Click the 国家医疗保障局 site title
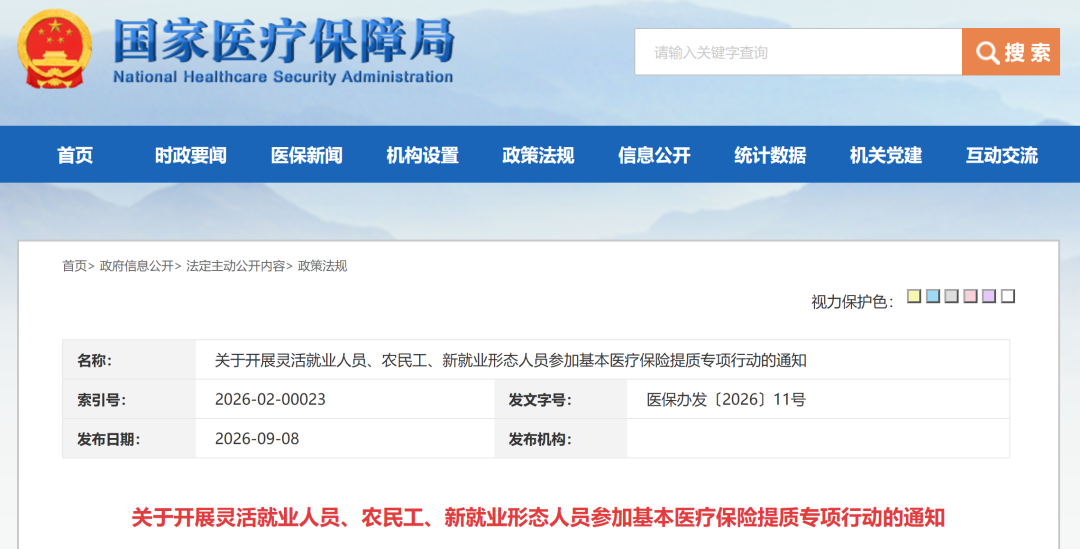 [x=284, y=40]
